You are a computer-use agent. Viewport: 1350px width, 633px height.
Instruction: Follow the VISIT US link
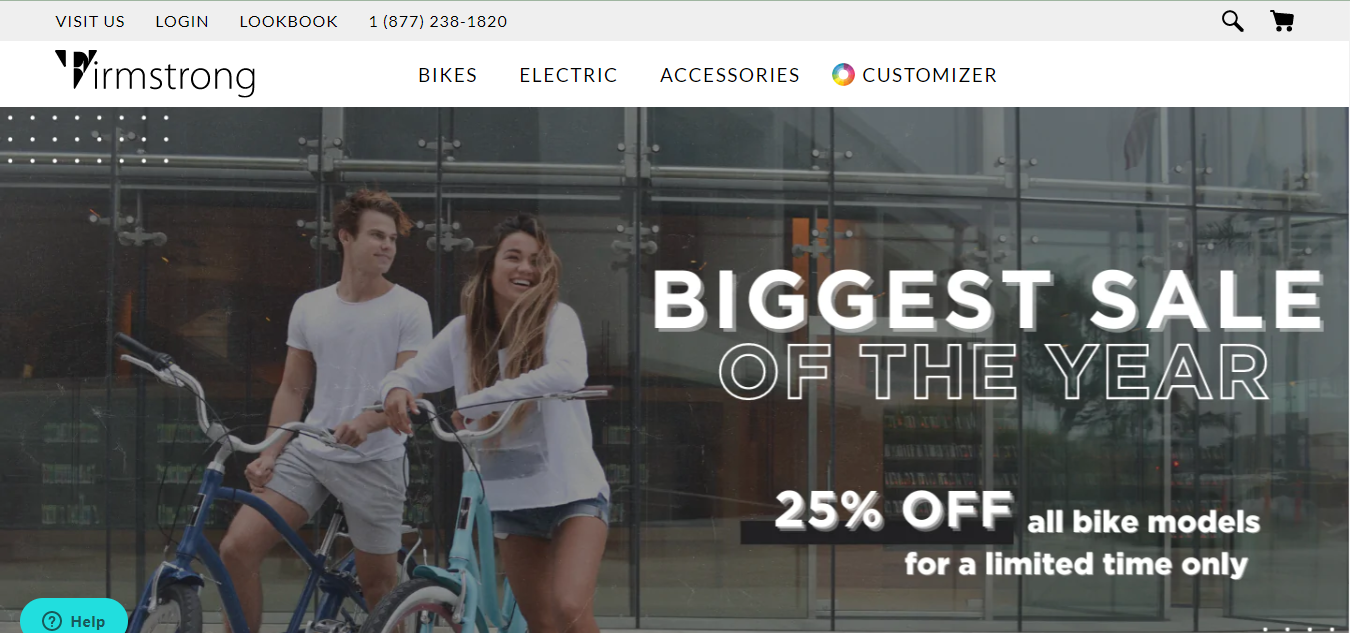pos(90,21)
